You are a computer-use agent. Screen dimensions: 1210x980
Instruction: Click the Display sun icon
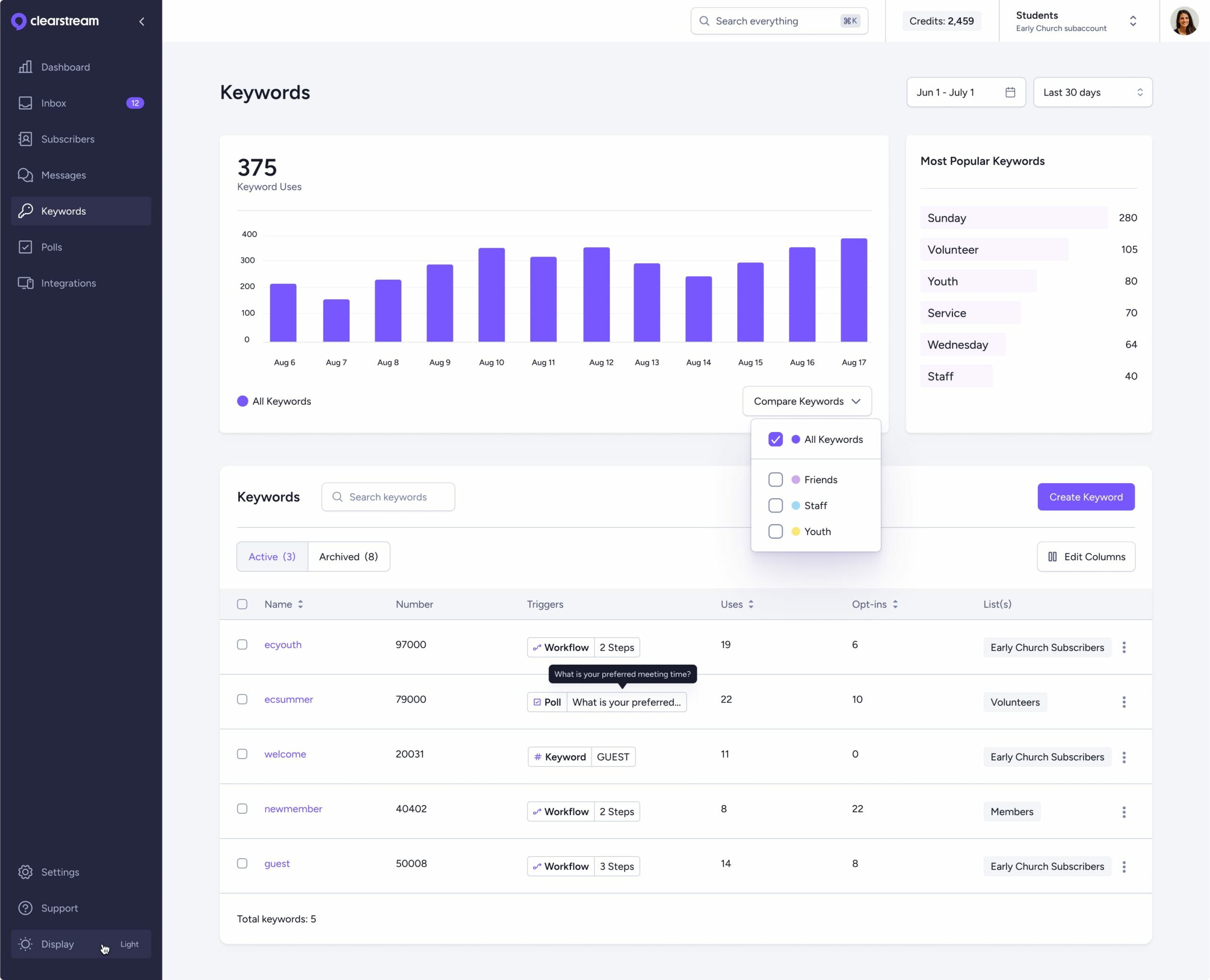[26, 944]
